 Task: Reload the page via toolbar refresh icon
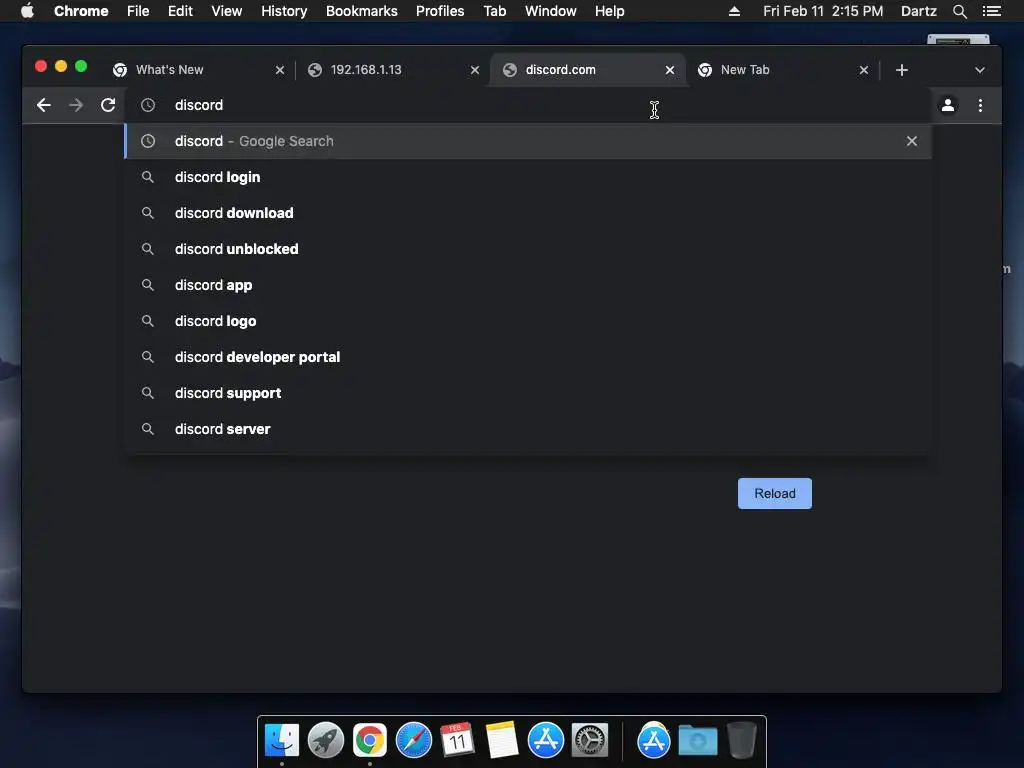coord(108,105)
